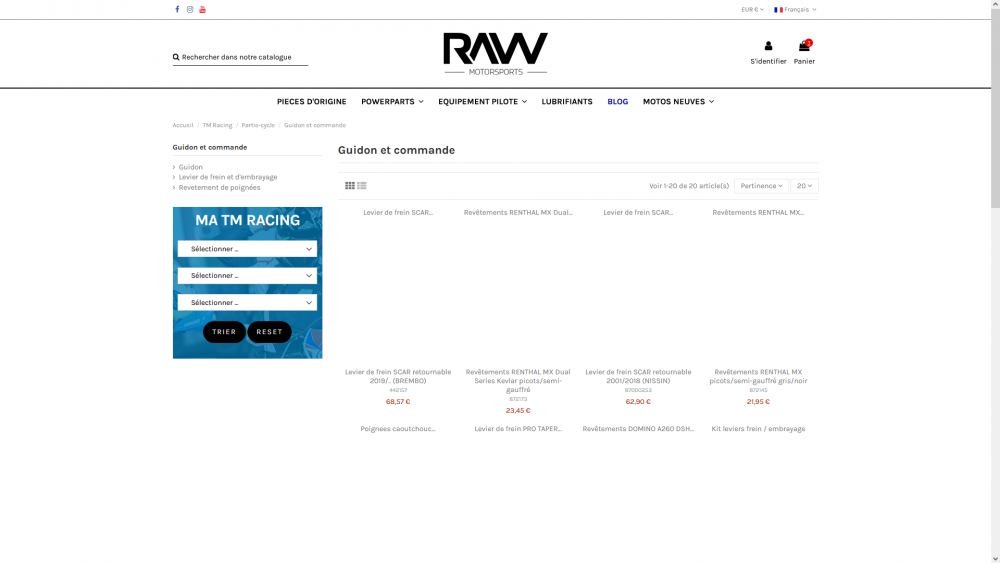Open Revetement de poignées category
The width and height of the screenshot is (1000, 563).
219,187
